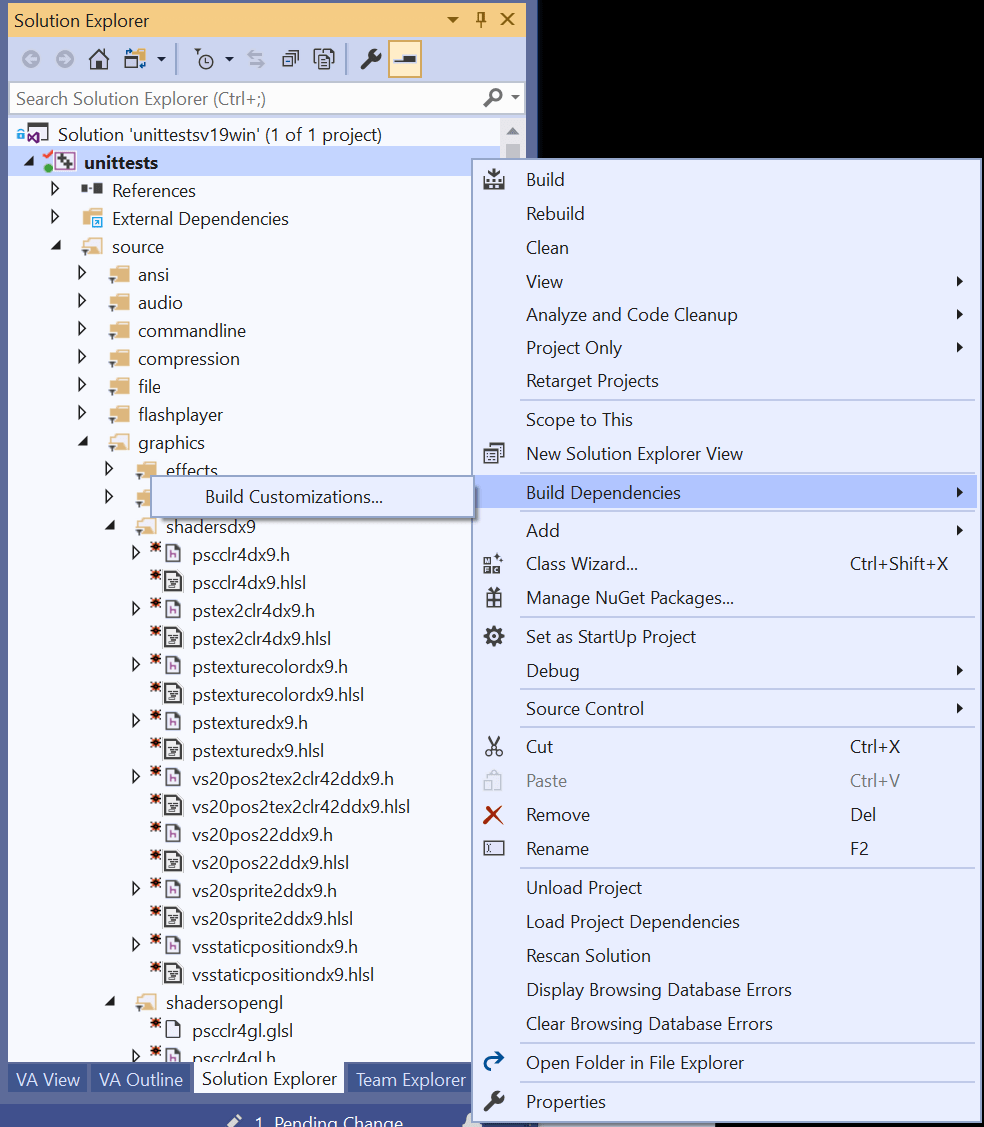
Task: Select the Home toolbar icon in Solution Explorer
Action: coord(98,59)
